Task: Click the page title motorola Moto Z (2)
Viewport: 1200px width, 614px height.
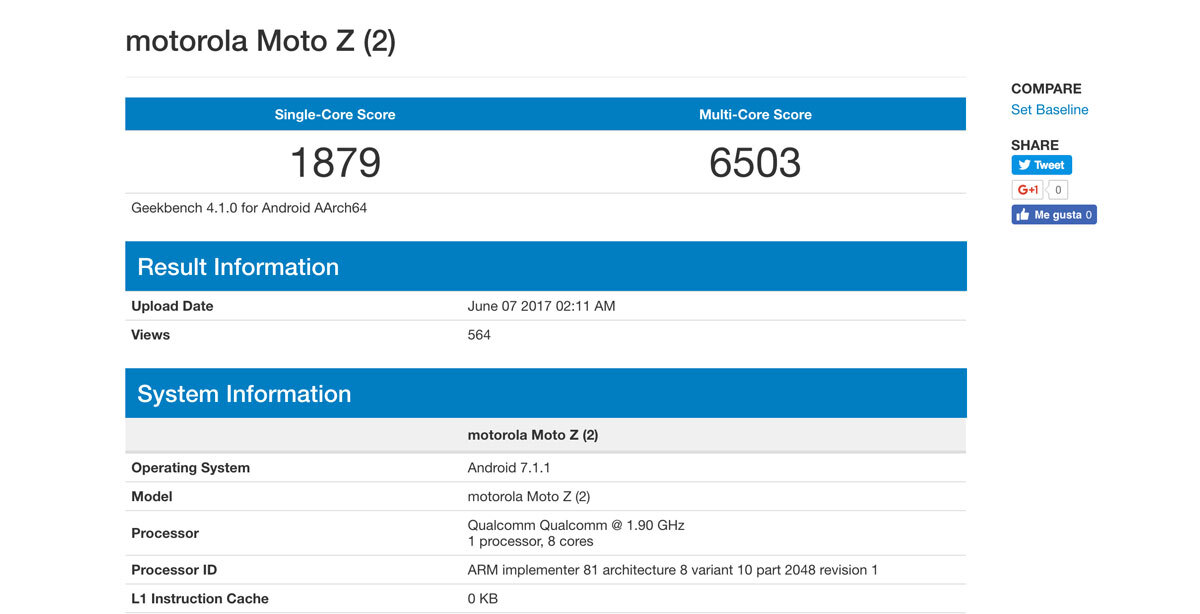Action: pyautogui.click(x=260, y=42)
